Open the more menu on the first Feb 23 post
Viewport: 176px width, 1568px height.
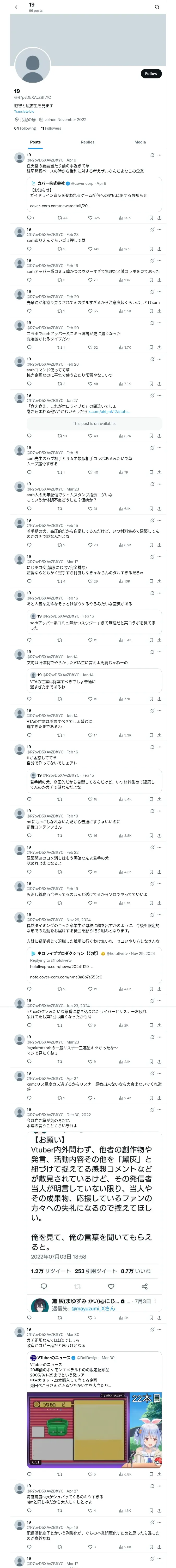pos(159,229)
